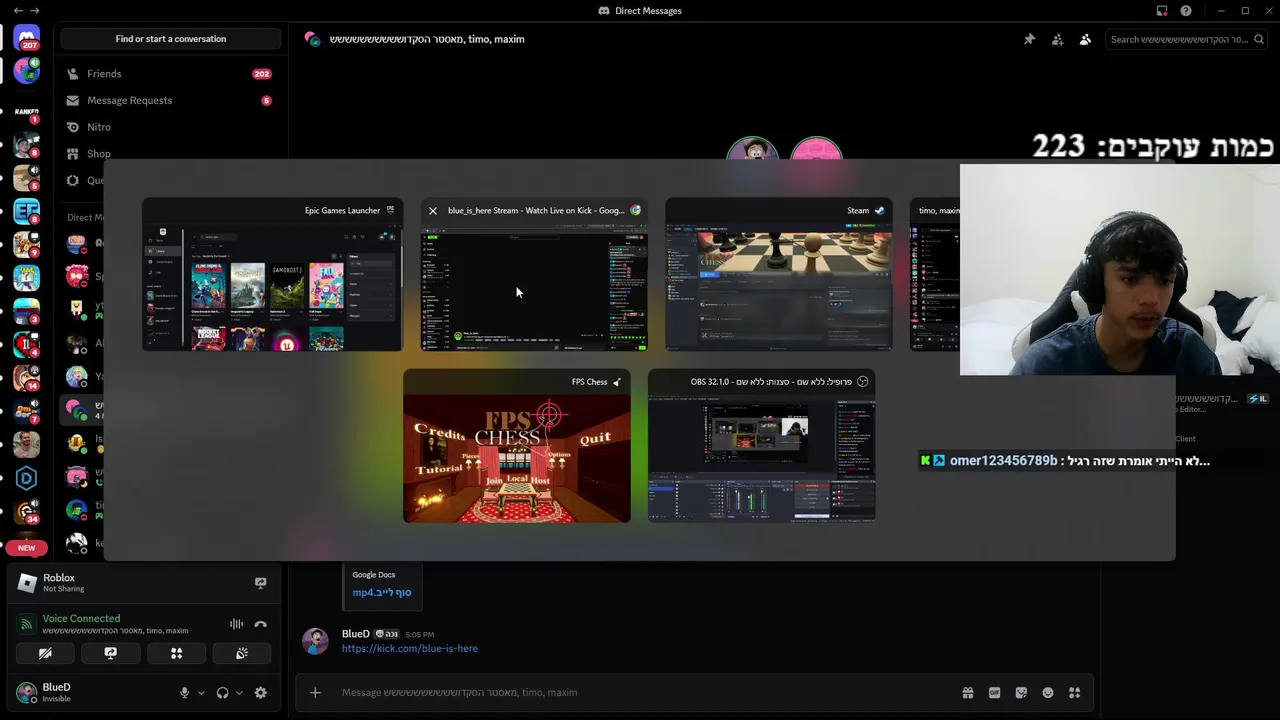The image size is (1280, 720).
Task: Open voice connection details signal icon
Action: pos(27,624)
